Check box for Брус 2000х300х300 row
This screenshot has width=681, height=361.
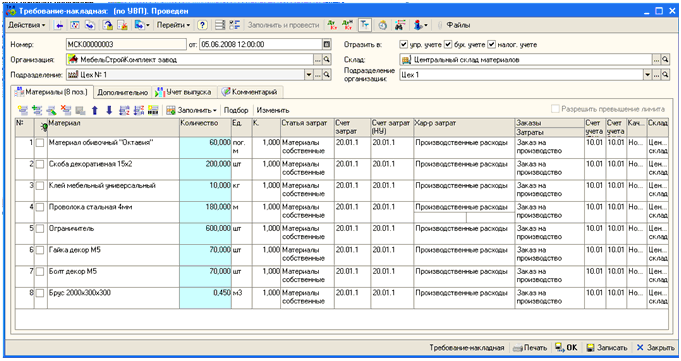click(40, 293)
